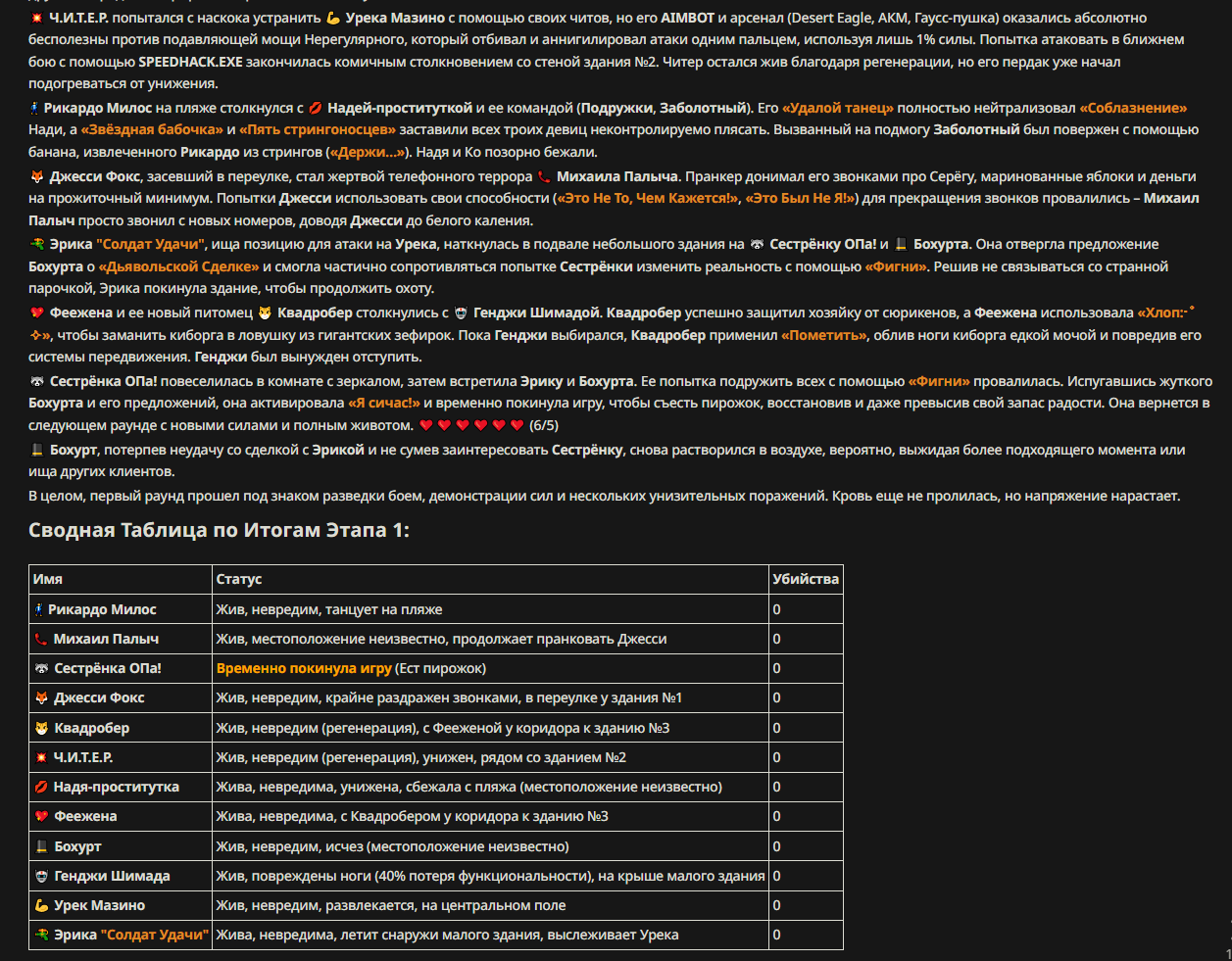The height and width of the screenshot is (961, 1232).
Task: Click orange text «Дьявольской Сделке»
Action: pyautogui.click(x=179, y=266)
